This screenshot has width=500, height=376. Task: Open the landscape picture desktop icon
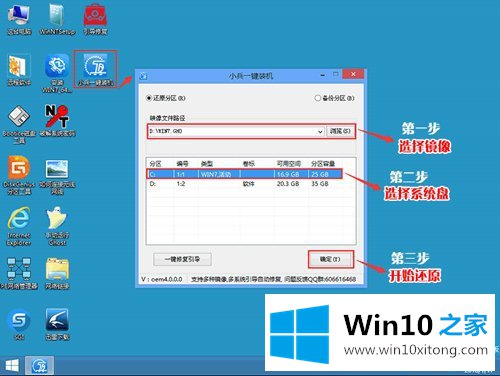[57, 176]
